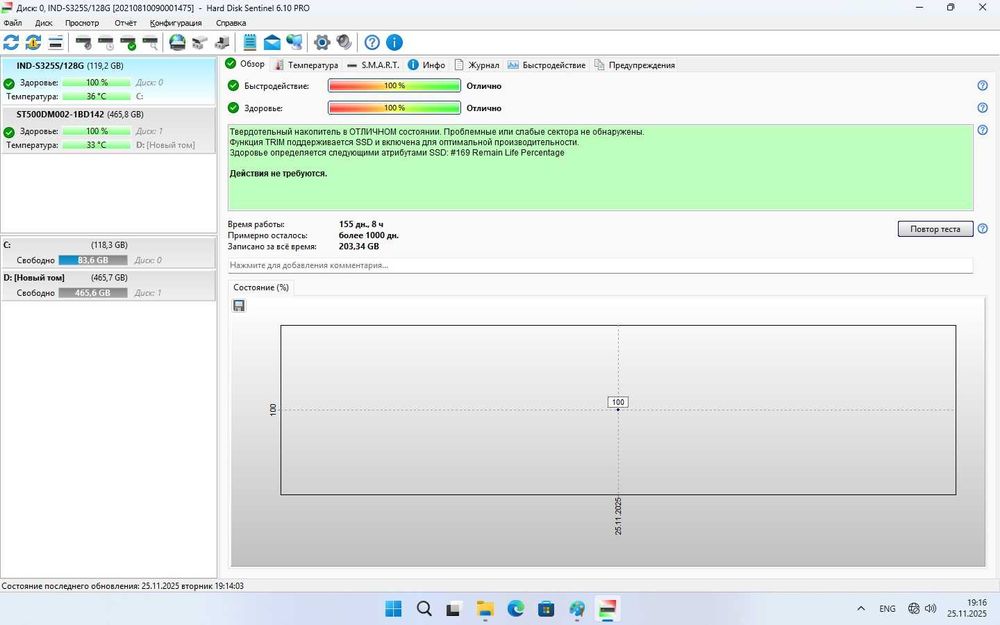Image resolution: width=1000 pixels, height=625 pixels.
Task: Click the 36 °C temperature bar of IND-S325S
Action: (x=96, y=96)
